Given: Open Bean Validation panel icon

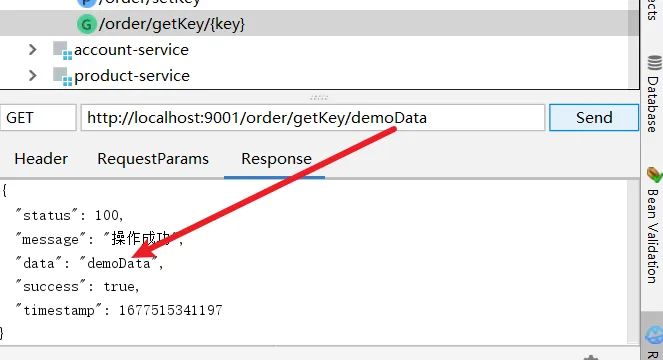Looking at the screenshot, I should pyautogui.click(x=654, y=174).
